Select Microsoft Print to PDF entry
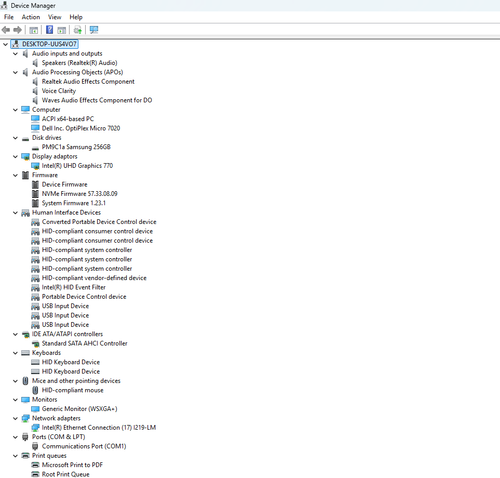The height and width of the screenshot is (478, 500). [72, 465]
